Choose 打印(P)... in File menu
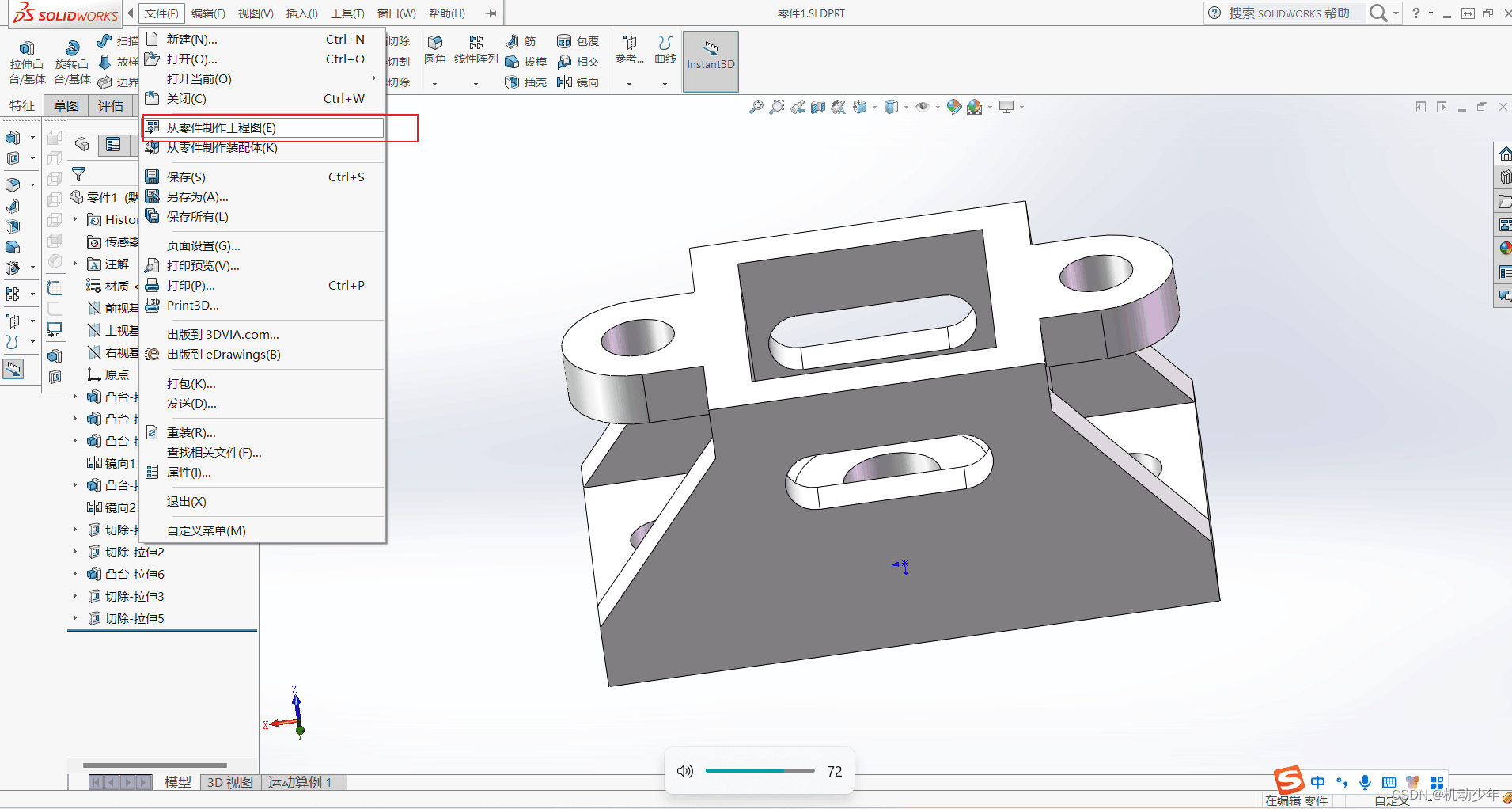The width and height of the screenshot is (1512, 809). click(x=263, y=285)
